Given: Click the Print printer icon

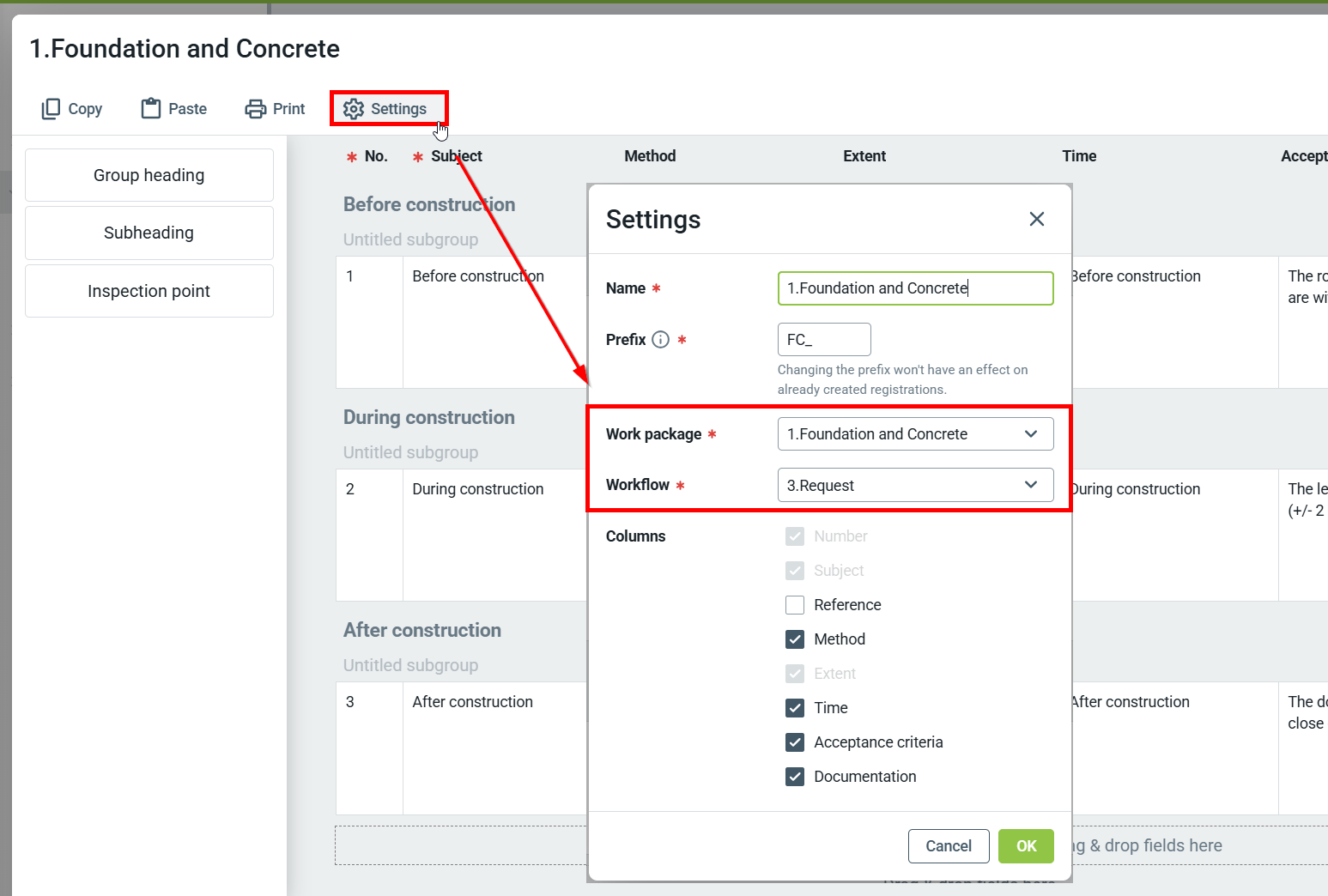Looking at the screenshot, I should [255, 109].
